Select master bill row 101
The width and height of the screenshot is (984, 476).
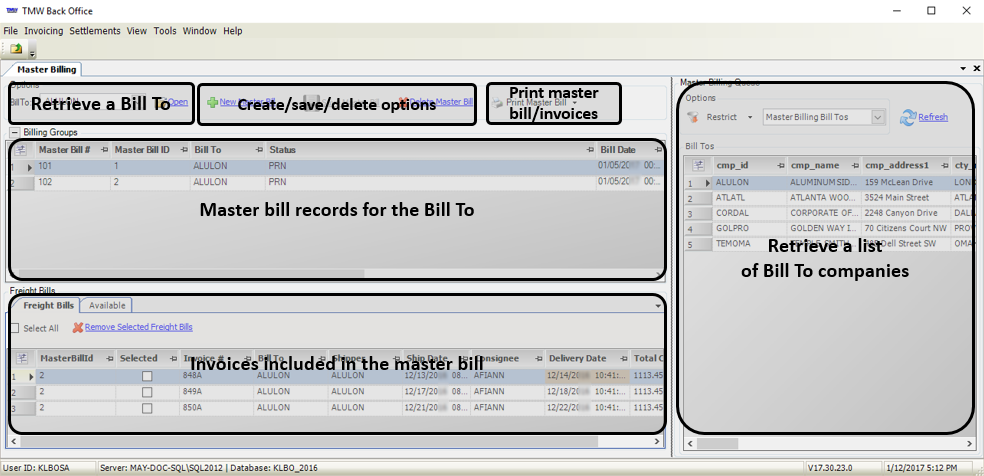336,167
